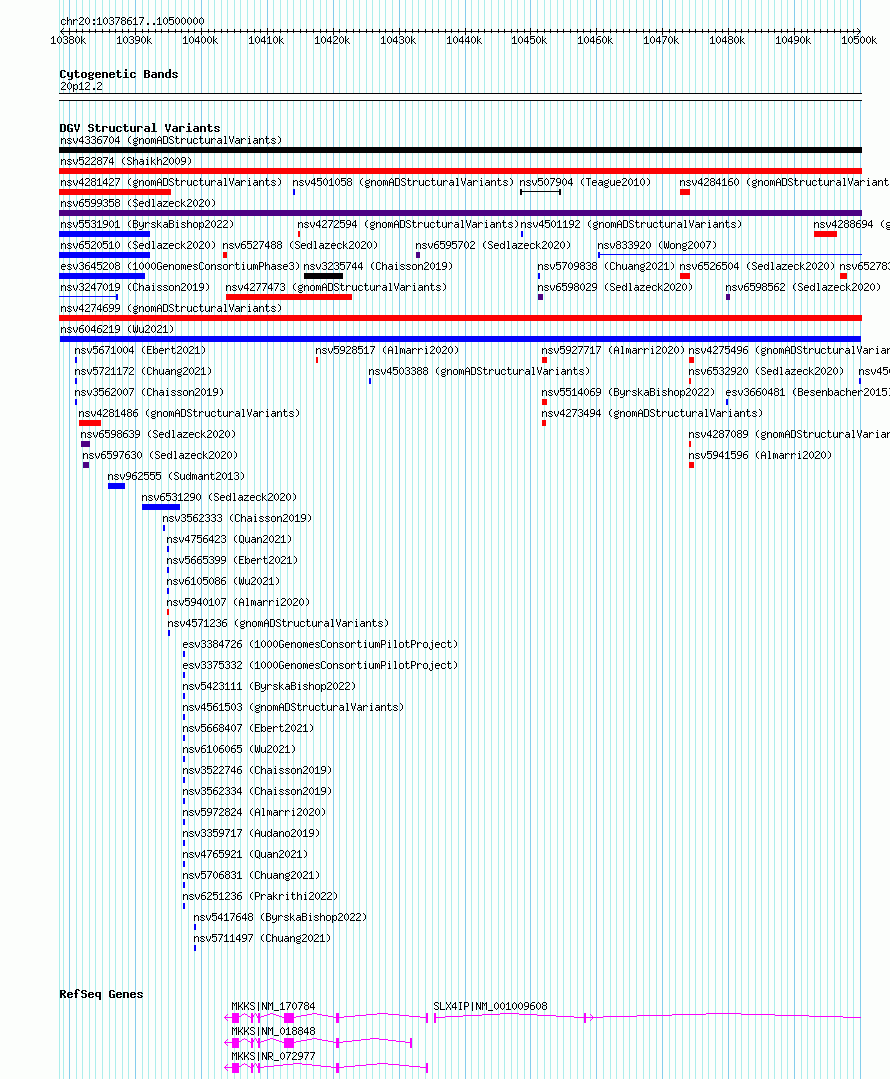The height and width of the screenshot is (1079, 890).
Task: Select nsv3562333 (Chaisson2019) variant
Action: [x=237, y=518]
